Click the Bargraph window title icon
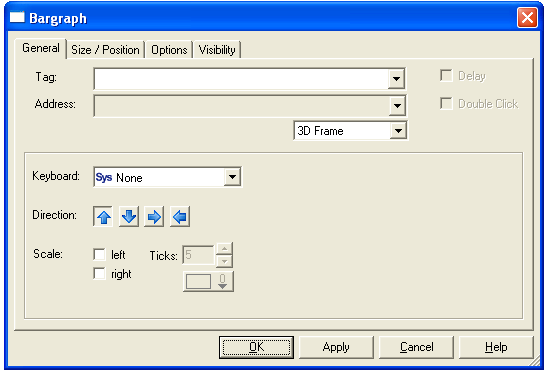Image resolution: width=550 pixels, height=376 pixels. tap(17, 17)
